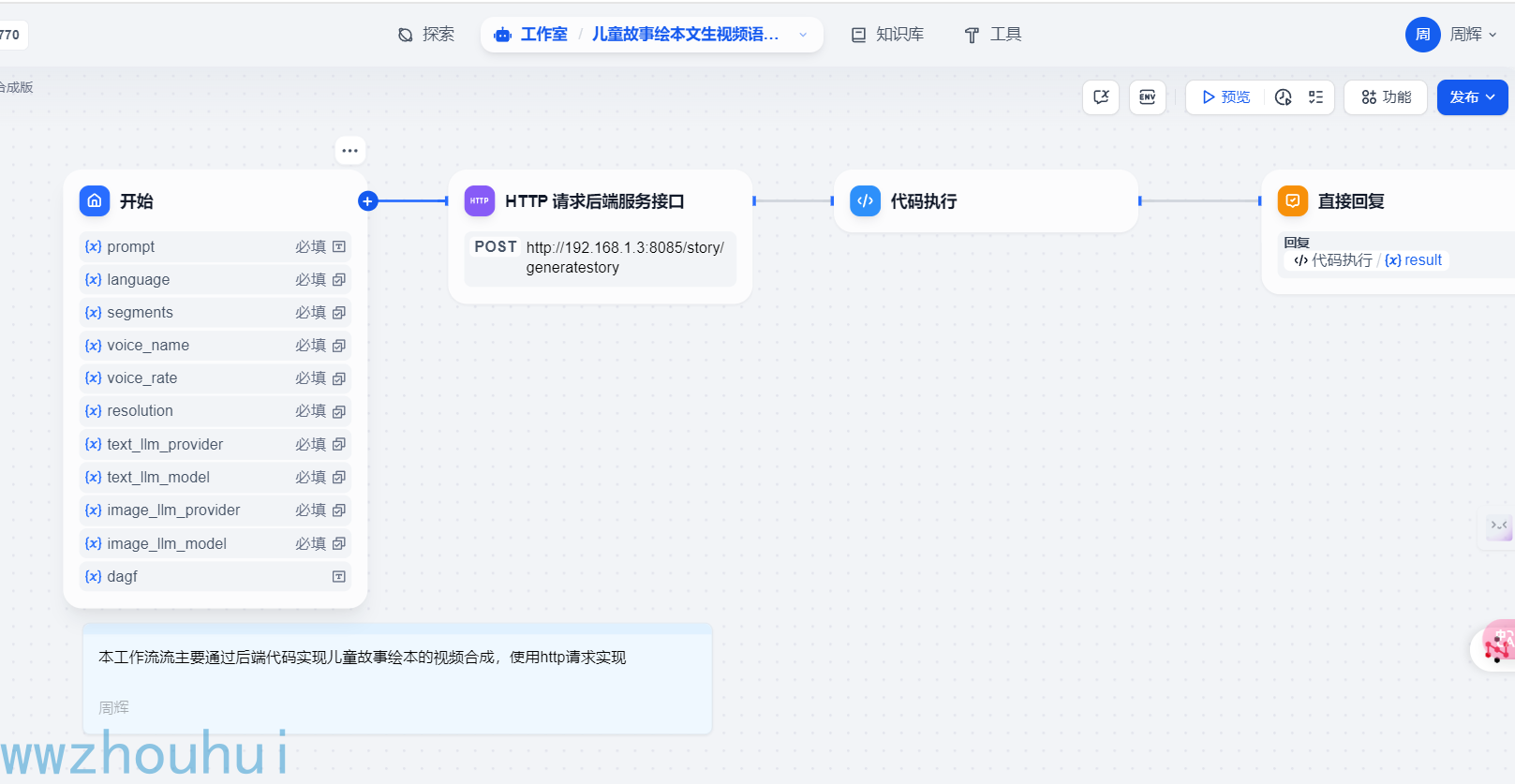Viewport: 1515px width, 784px height.
Task: Click the text_llm_provider variable
Action: pyautogui.click(x=165, y=445)
